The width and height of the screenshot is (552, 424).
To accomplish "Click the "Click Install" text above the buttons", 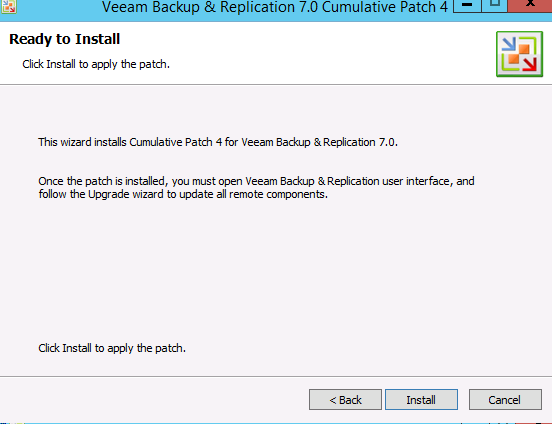I will [x=112, y=348].
